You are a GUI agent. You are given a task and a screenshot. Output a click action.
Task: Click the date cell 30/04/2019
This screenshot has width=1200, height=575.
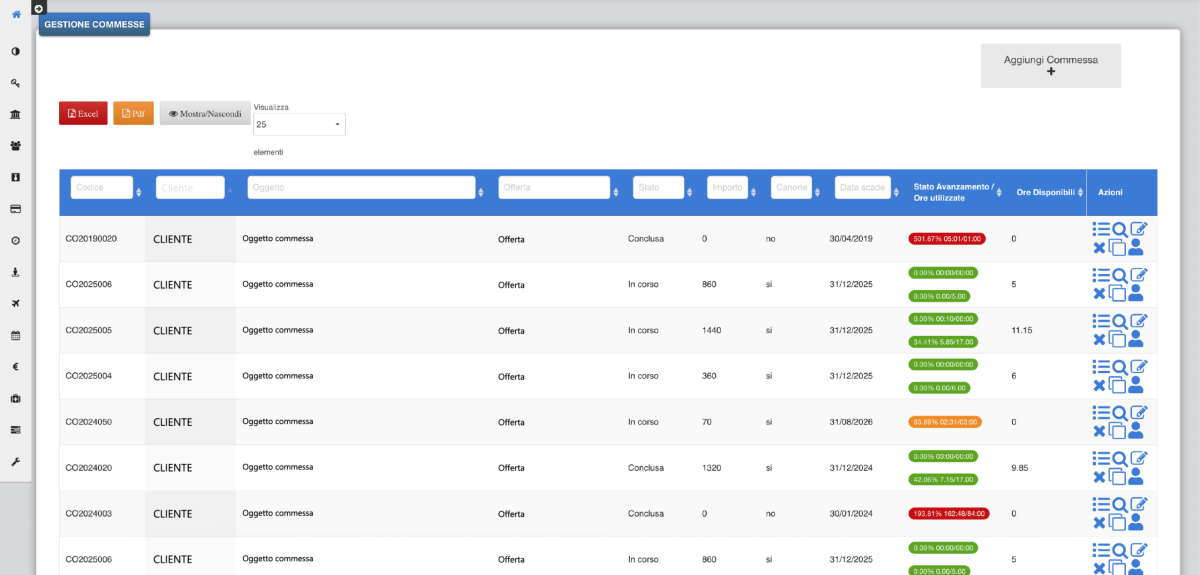[x=851, y=239]
